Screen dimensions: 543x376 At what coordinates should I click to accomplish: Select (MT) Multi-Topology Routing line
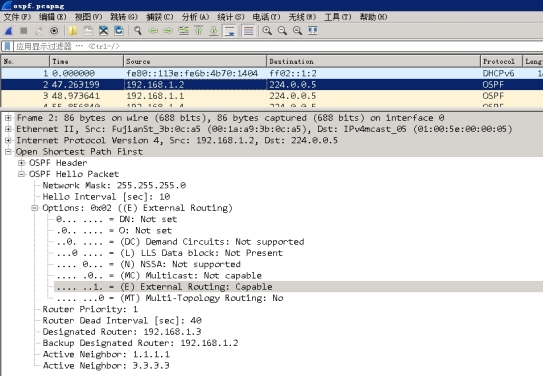170,298
